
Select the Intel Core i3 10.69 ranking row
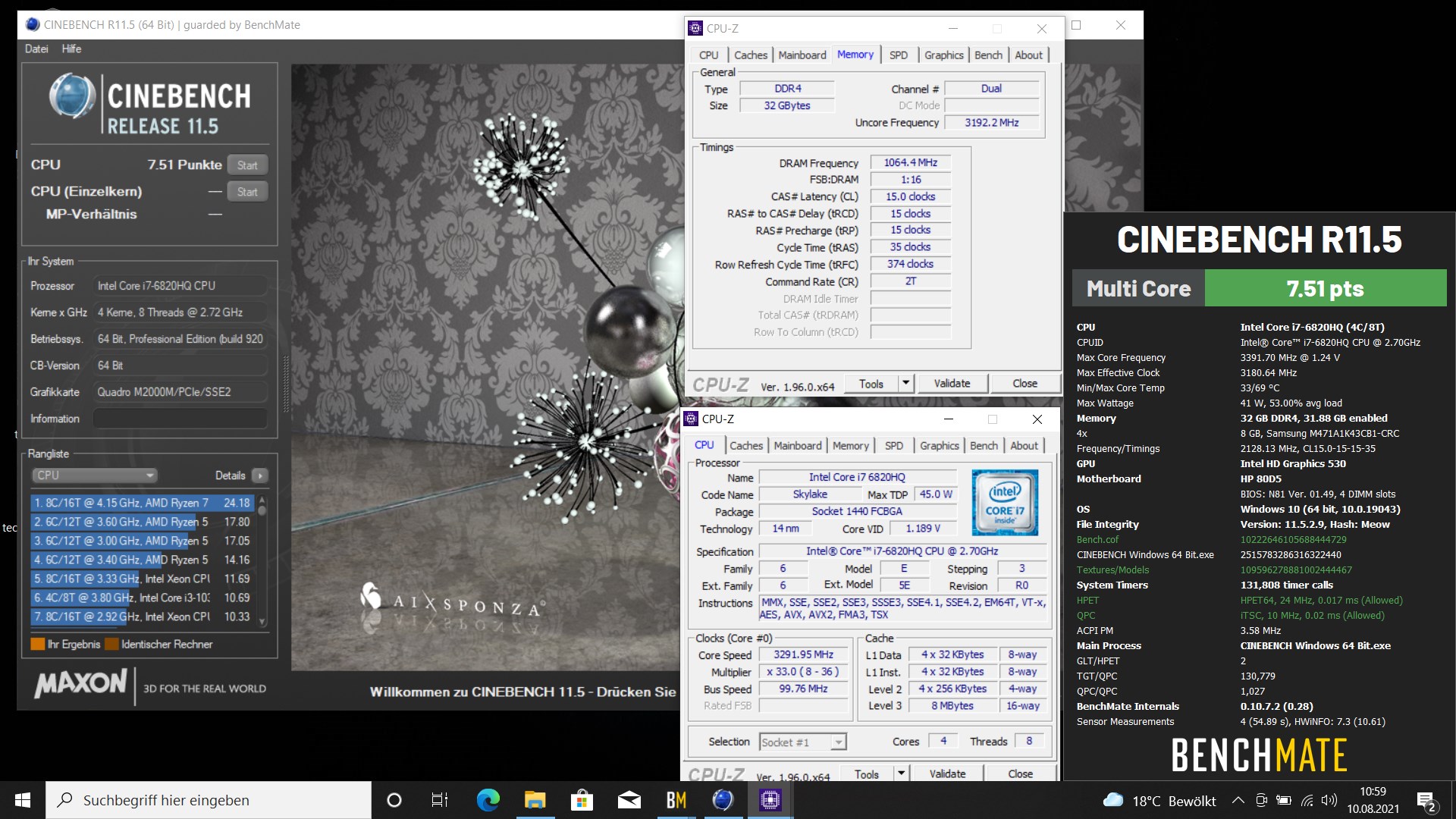pos(143,598)
